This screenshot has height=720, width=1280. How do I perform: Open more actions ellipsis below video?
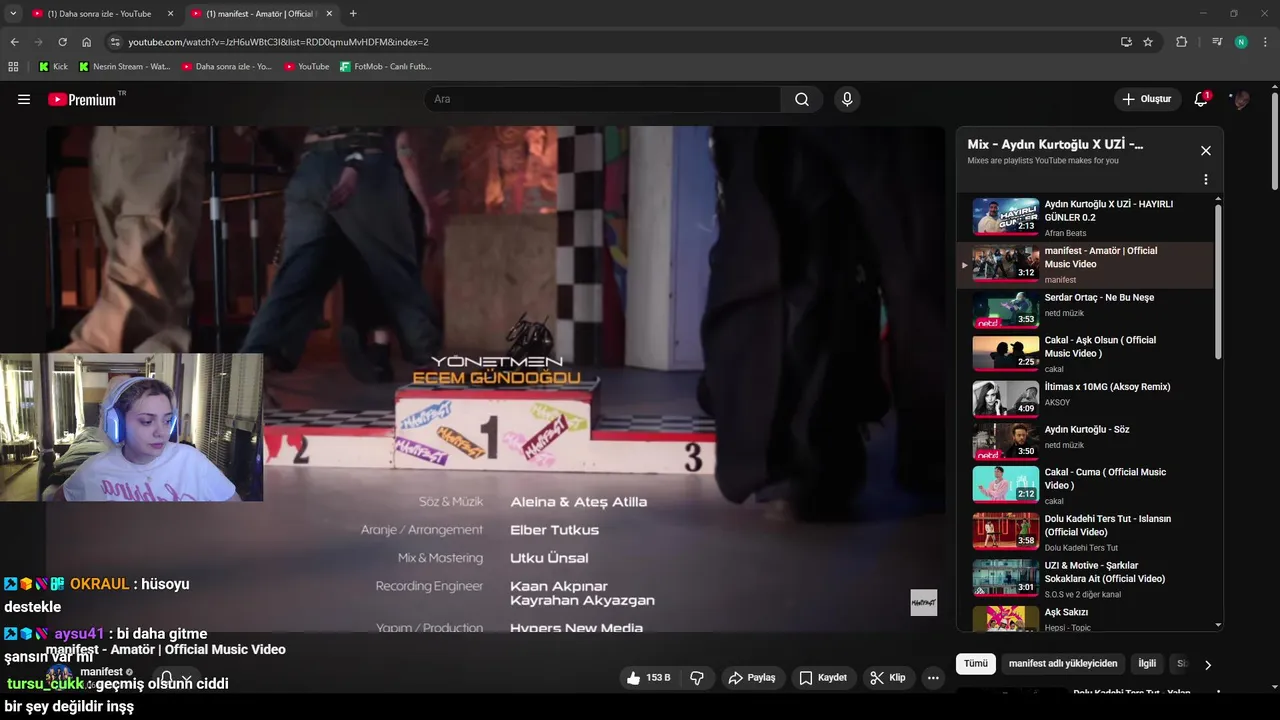tap(933, 677)
